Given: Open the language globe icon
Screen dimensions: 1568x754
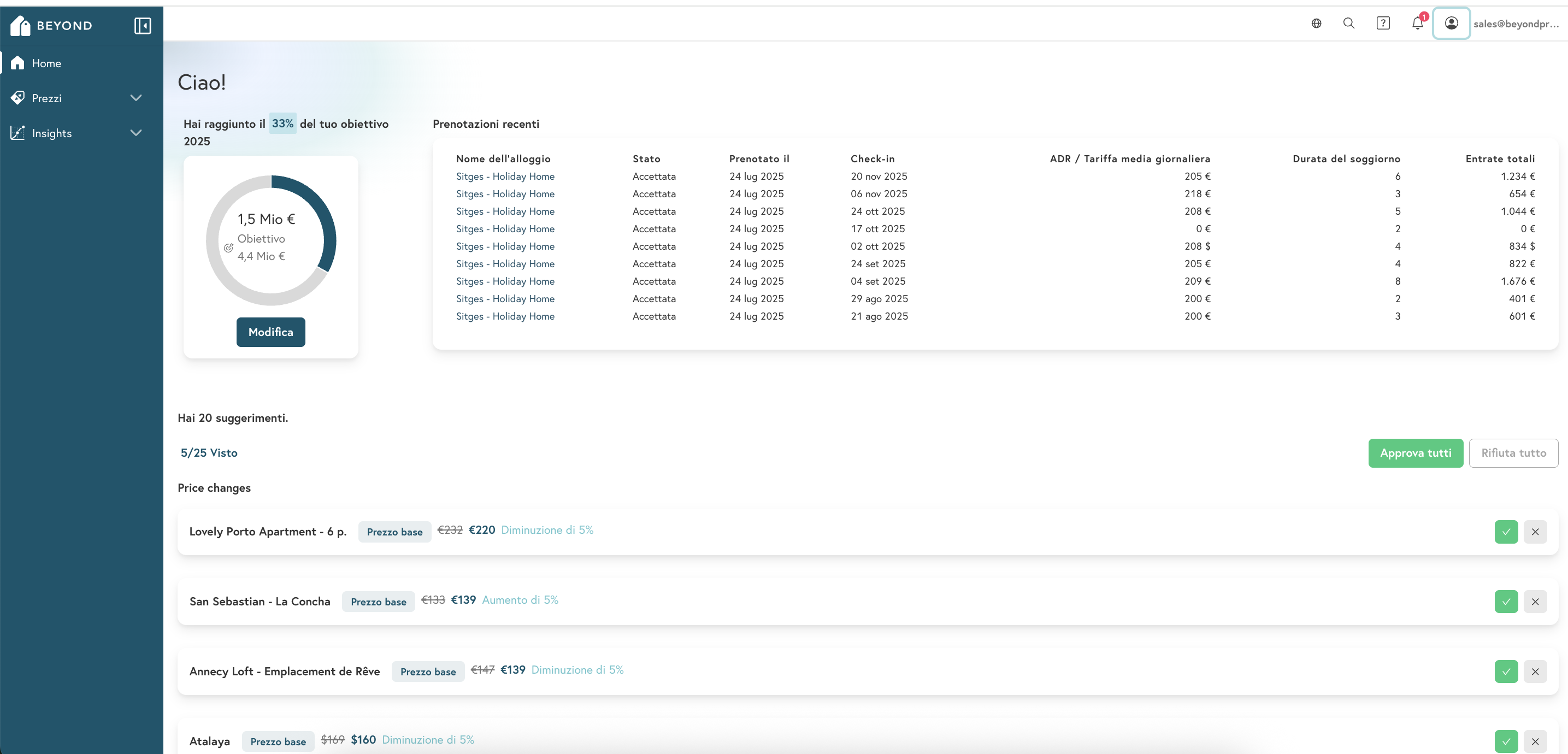Looking at the screenshot, I should [1316, 23].
